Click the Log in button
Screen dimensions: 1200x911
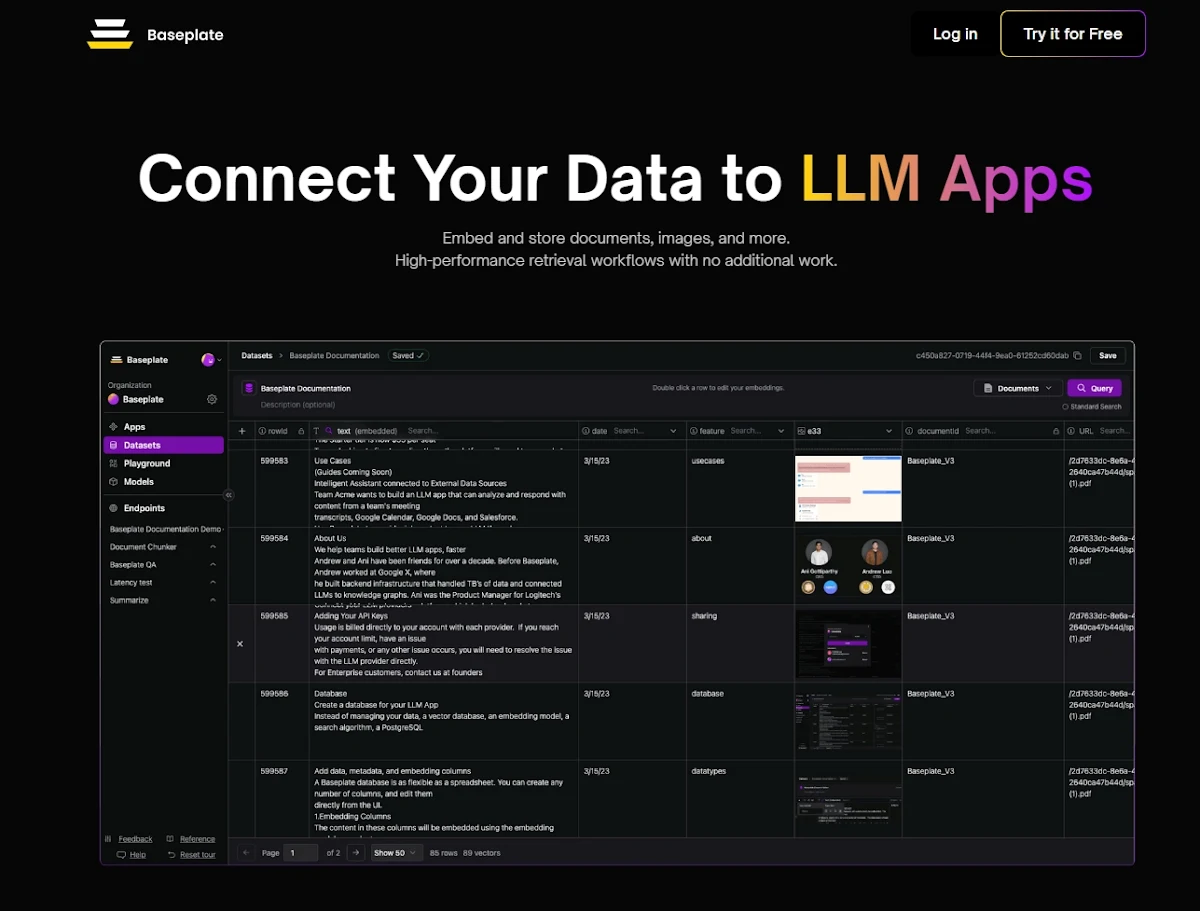[x=955, y=34]
